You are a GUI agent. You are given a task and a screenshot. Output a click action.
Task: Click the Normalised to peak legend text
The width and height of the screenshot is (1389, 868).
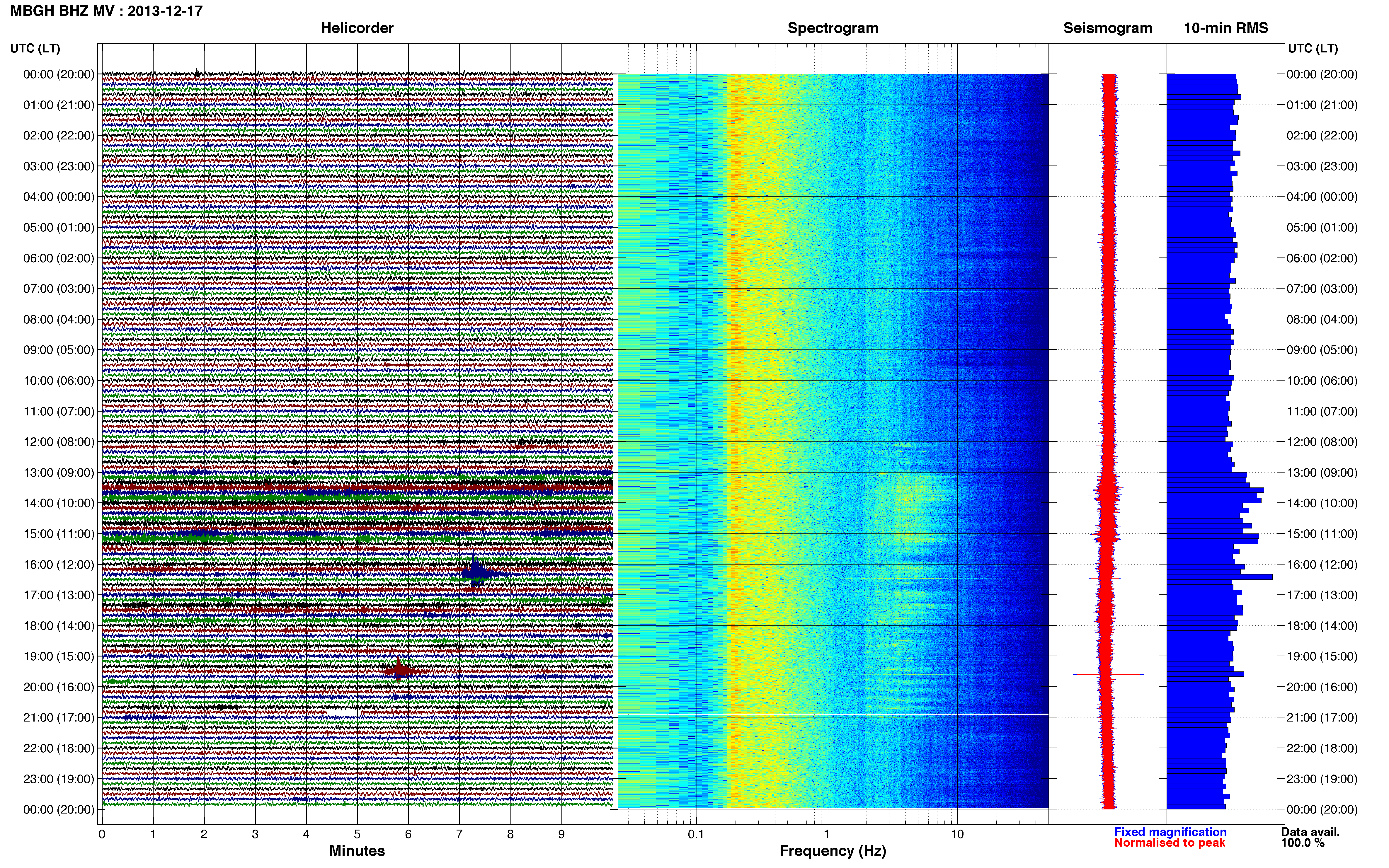coord(1170,843)
